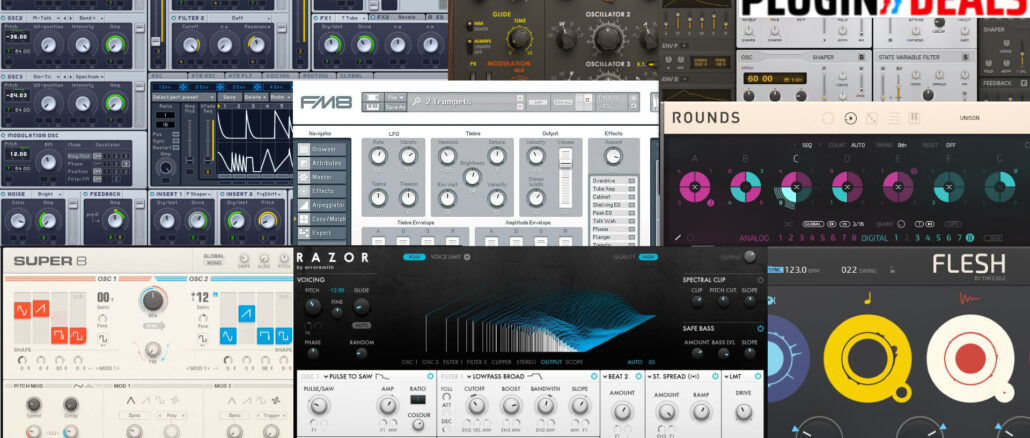Open the Poly dropdown in Super 8 MOD 1
Image resolution: width=1030 pixels, height=438 pixels.
174,416
